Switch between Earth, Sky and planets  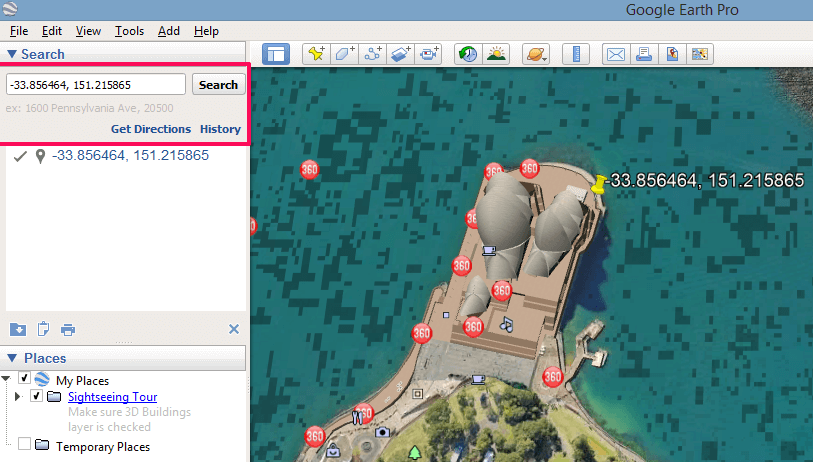click(536, 54)
